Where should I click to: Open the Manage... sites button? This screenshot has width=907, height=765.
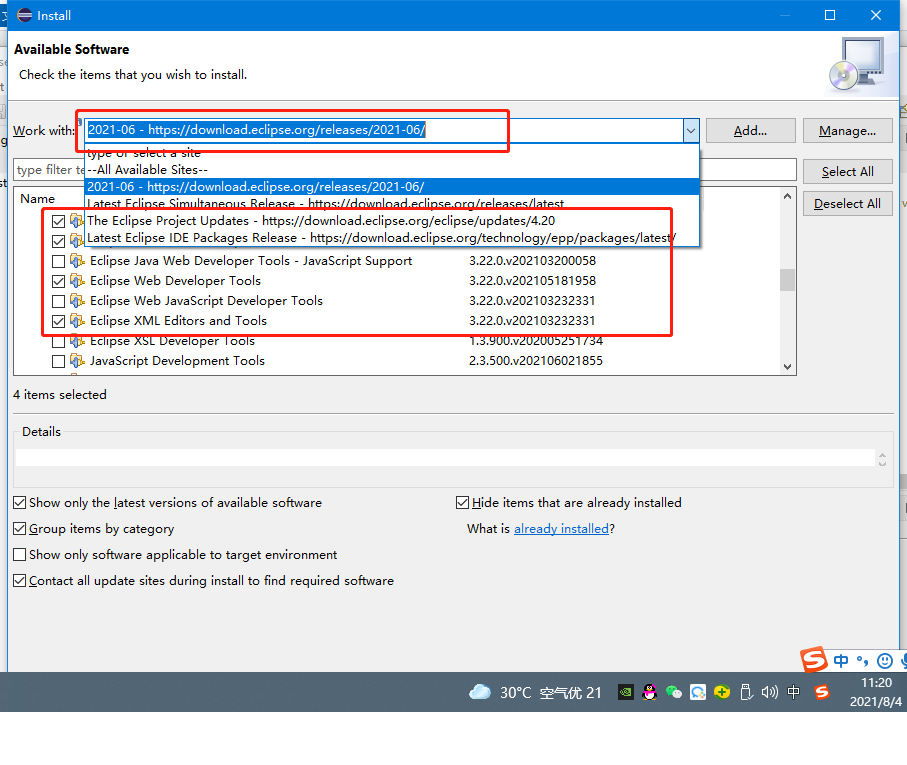[x=847, y=131]
